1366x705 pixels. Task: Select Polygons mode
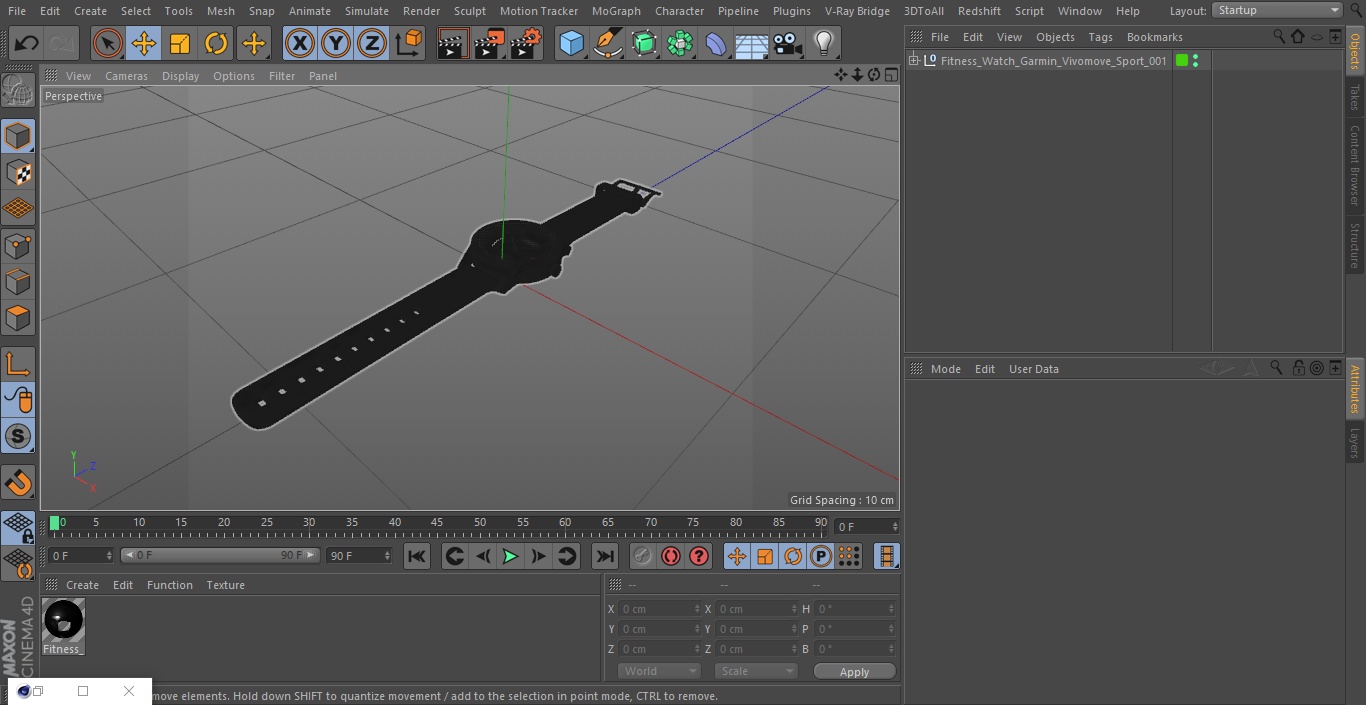pyautogui.click(x=18, y=318)
